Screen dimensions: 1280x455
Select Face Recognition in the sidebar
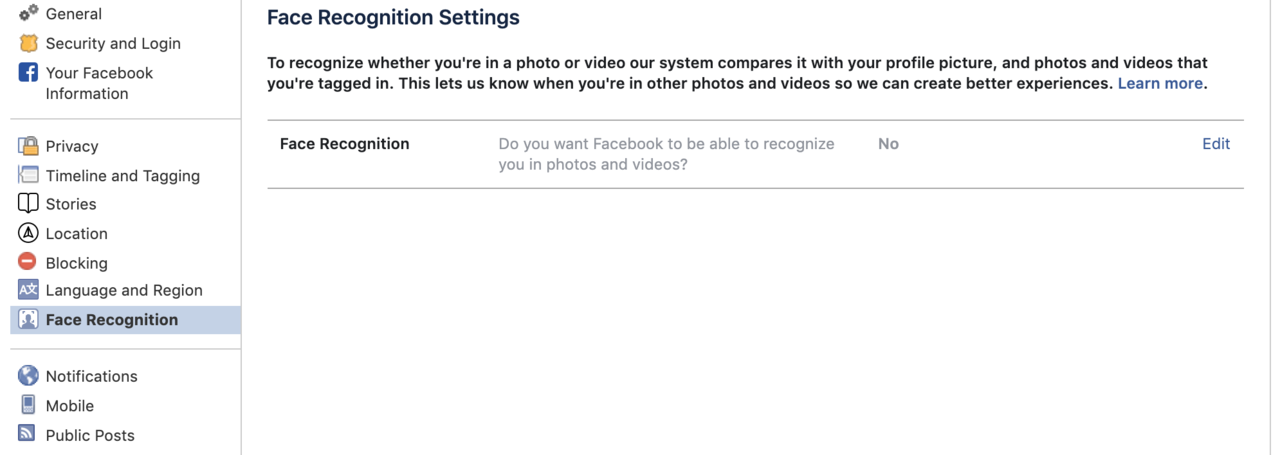coord(126,320)
